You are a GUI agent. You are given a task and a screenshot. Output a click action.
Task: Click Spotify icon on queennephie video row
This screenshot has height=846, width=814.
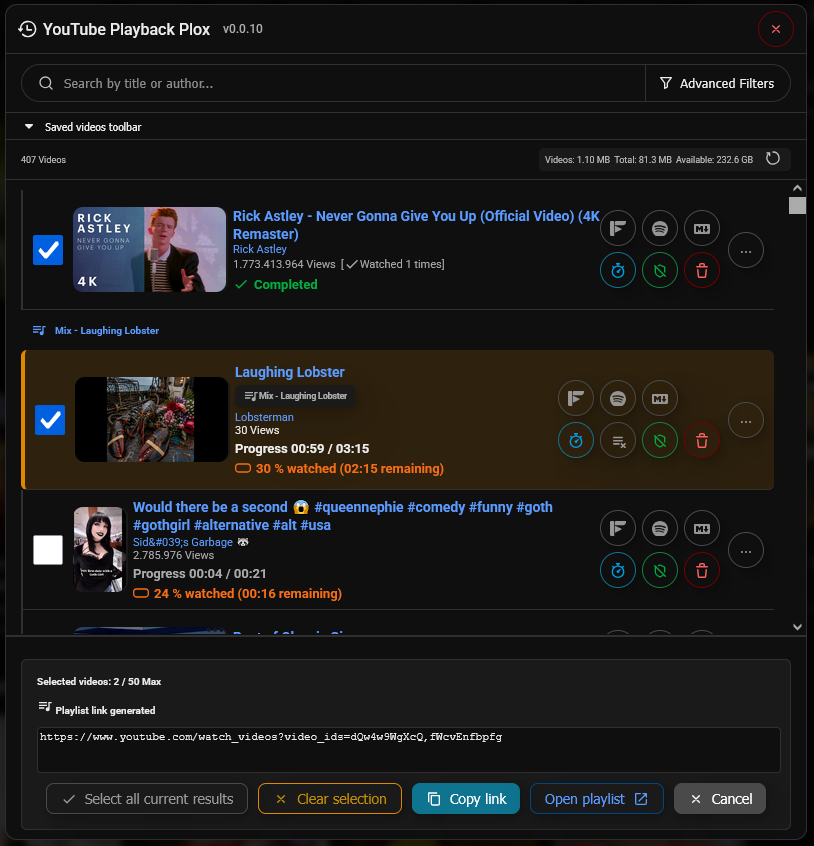click(x=660, y=528)
